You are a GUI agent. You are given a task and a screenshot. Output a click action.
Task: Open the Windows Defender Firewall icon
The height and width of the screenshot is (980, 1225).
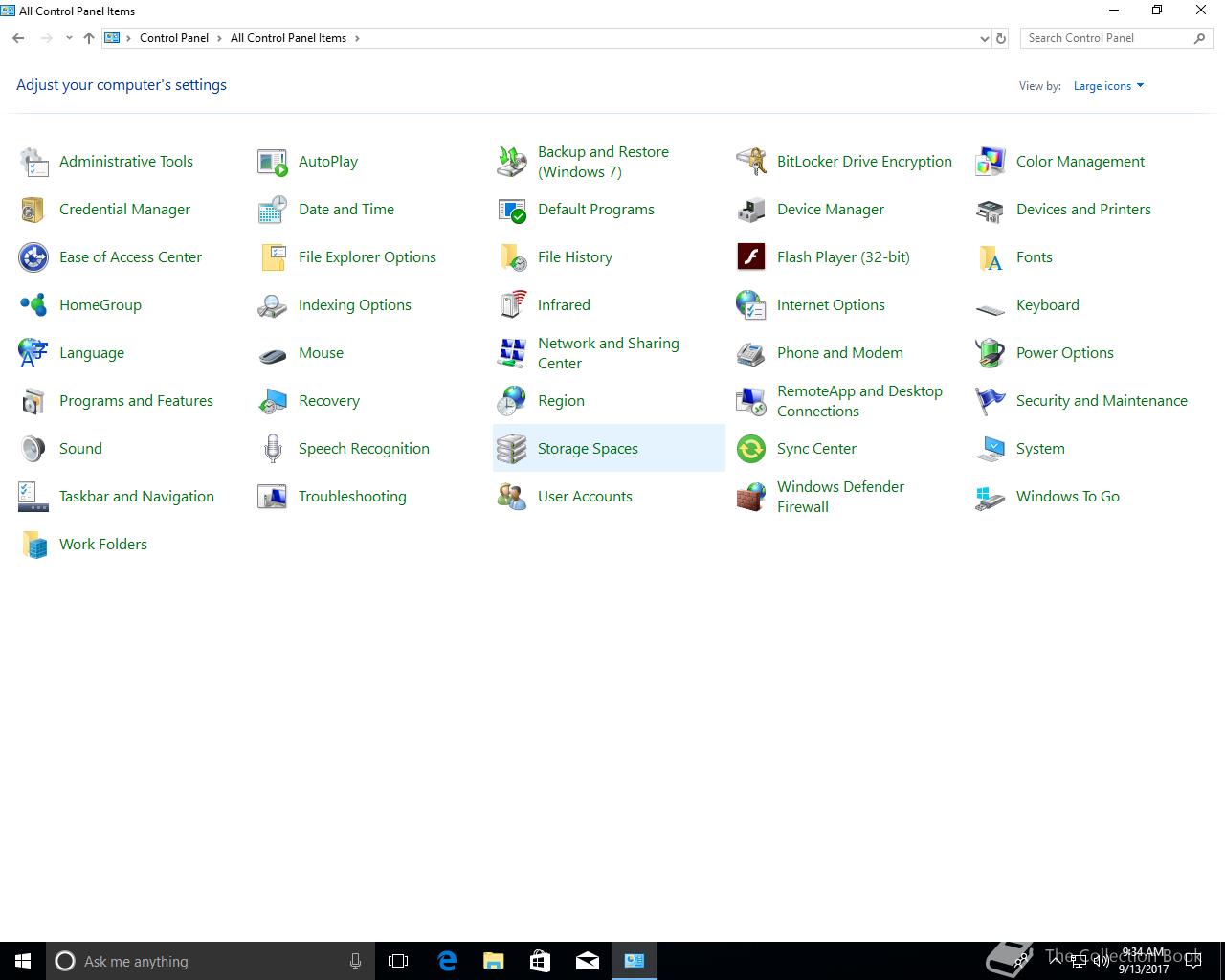coord(751,497)
